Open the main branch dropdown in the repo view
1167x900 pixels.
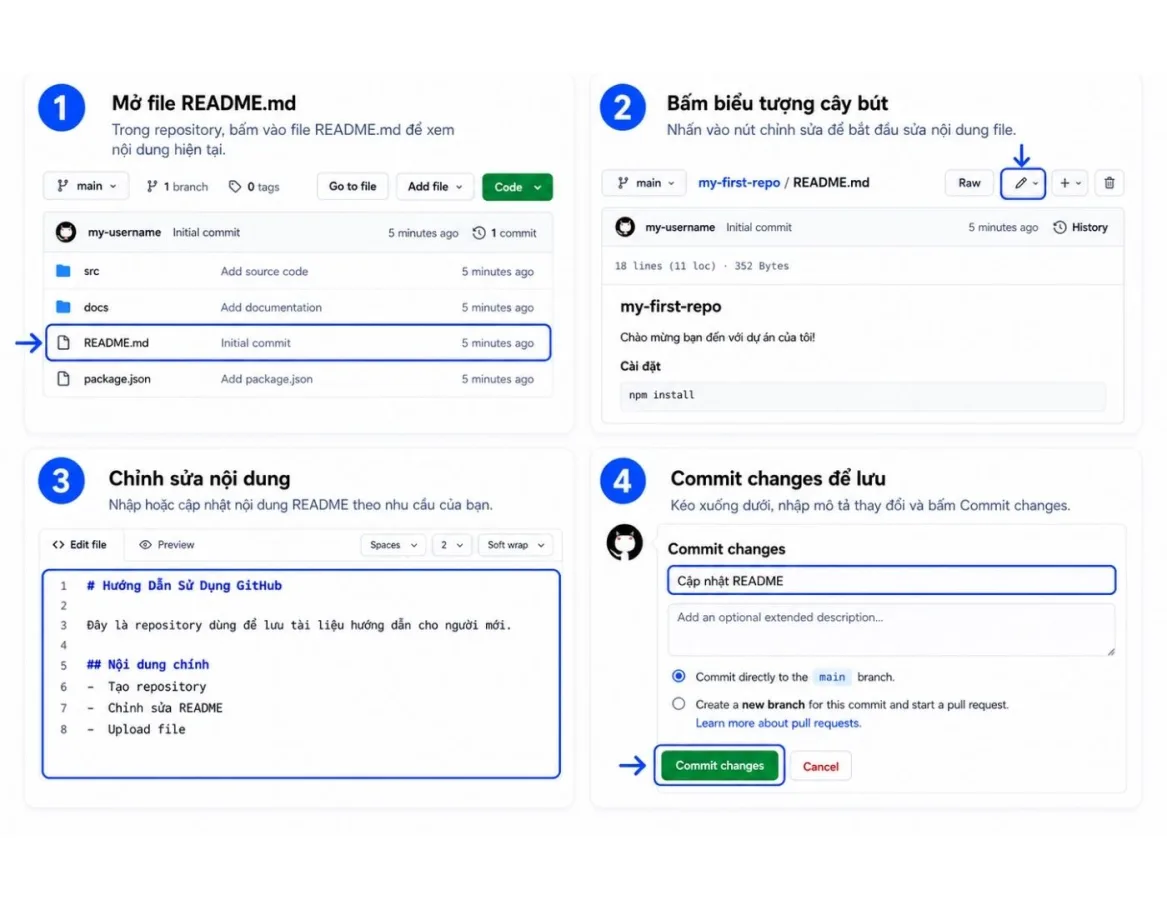point(86,186)
